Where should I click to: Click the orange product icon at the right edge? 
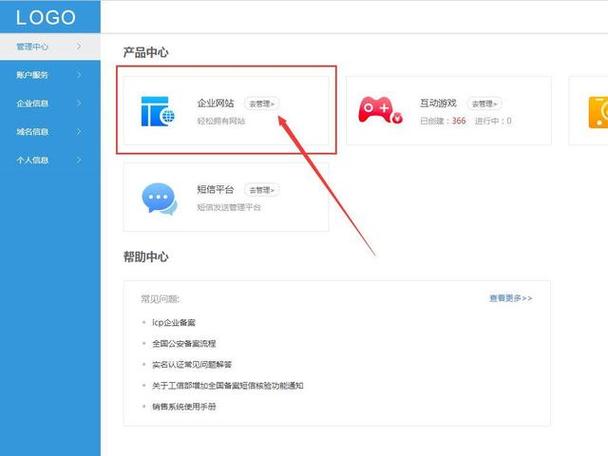point(598,112)
